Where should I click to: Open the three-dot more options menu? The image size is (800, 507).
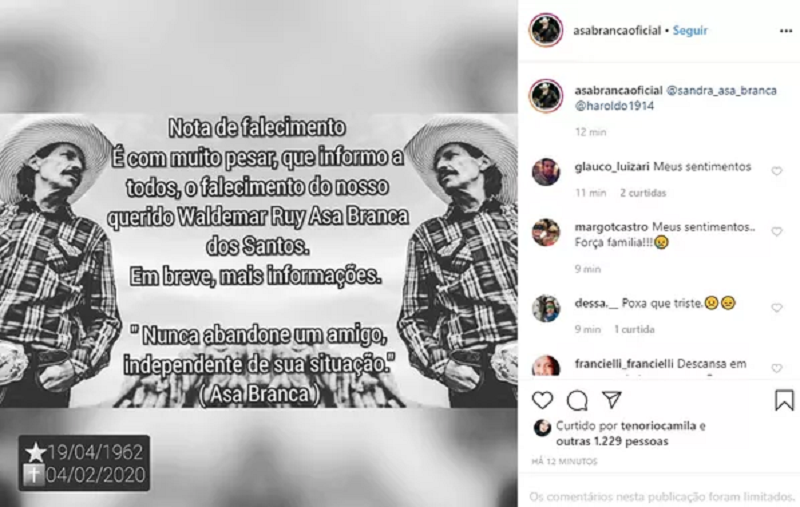(x=786, y=31)
